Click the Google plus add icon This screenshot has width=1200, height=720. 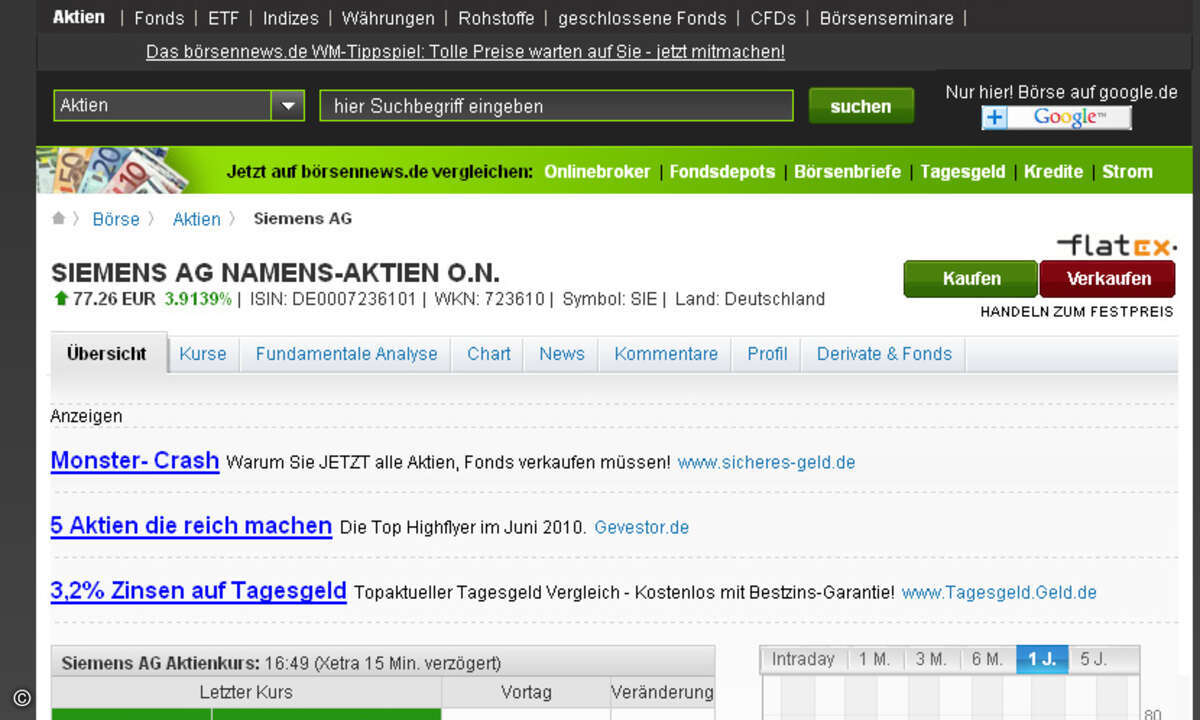tap(994, 118)
